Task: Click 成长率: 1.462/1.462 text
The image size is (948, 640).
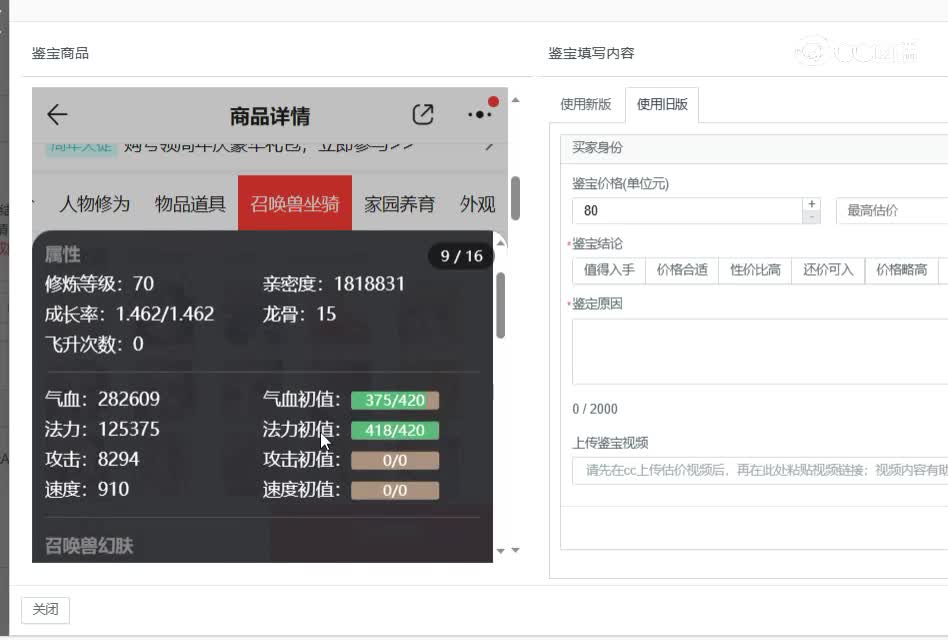Action: point(129,314)
